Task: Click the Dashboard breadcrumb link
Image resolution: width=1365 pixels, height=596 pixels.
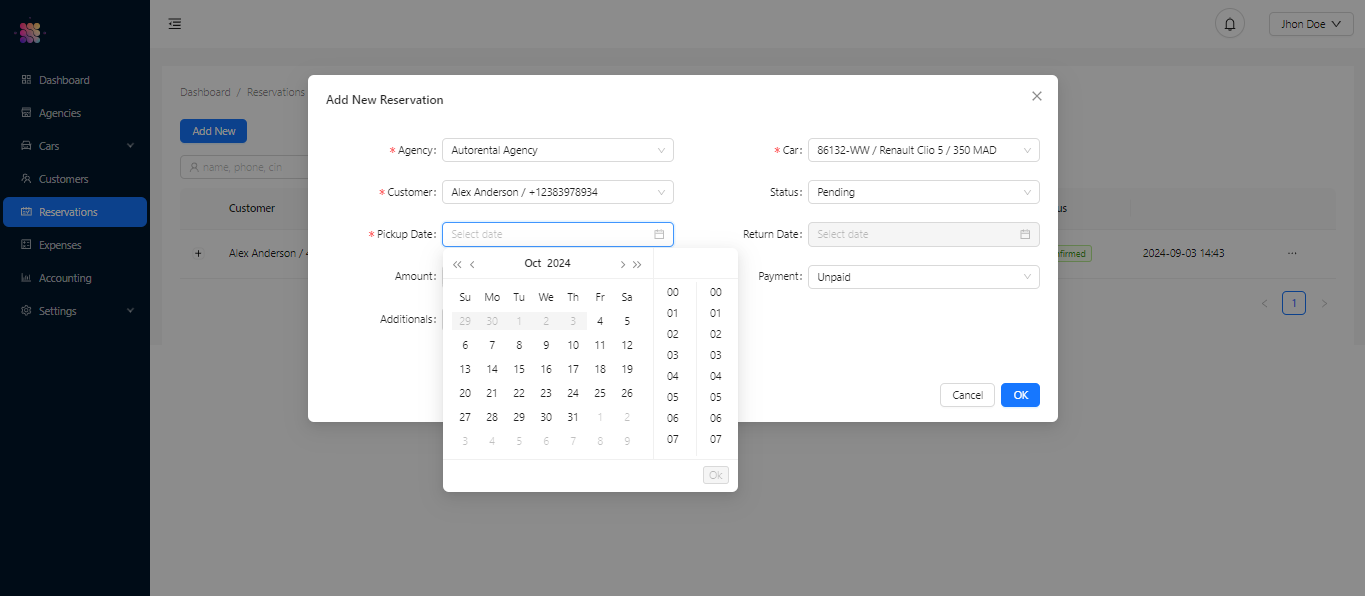Action: pyautogui.click(x=205, y=92)
